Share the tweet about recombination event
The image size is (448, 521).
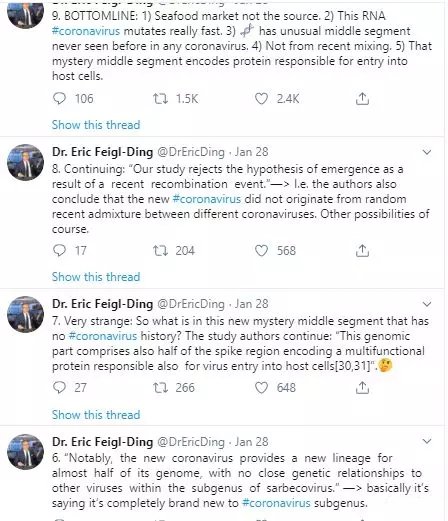pyautogui.click(x=362, y=250)
